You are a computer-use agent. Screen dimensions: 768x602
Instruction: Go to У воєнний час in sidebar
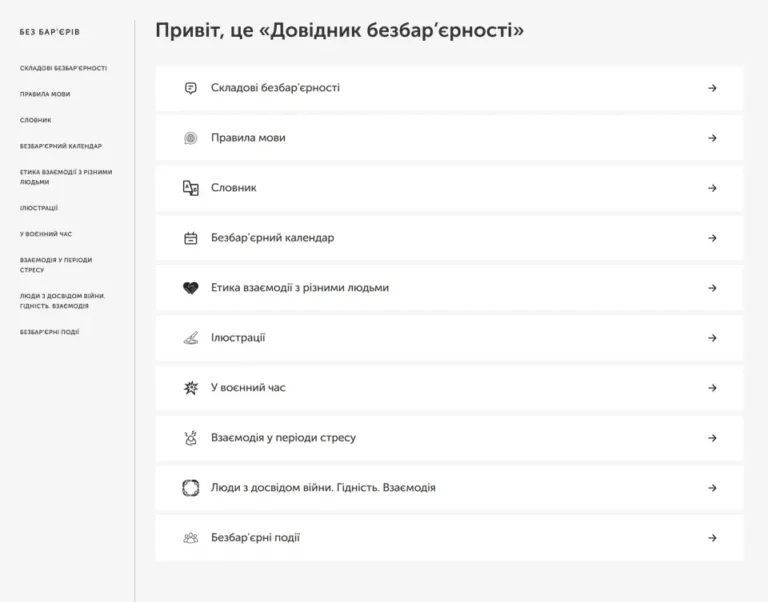point(46,234)
